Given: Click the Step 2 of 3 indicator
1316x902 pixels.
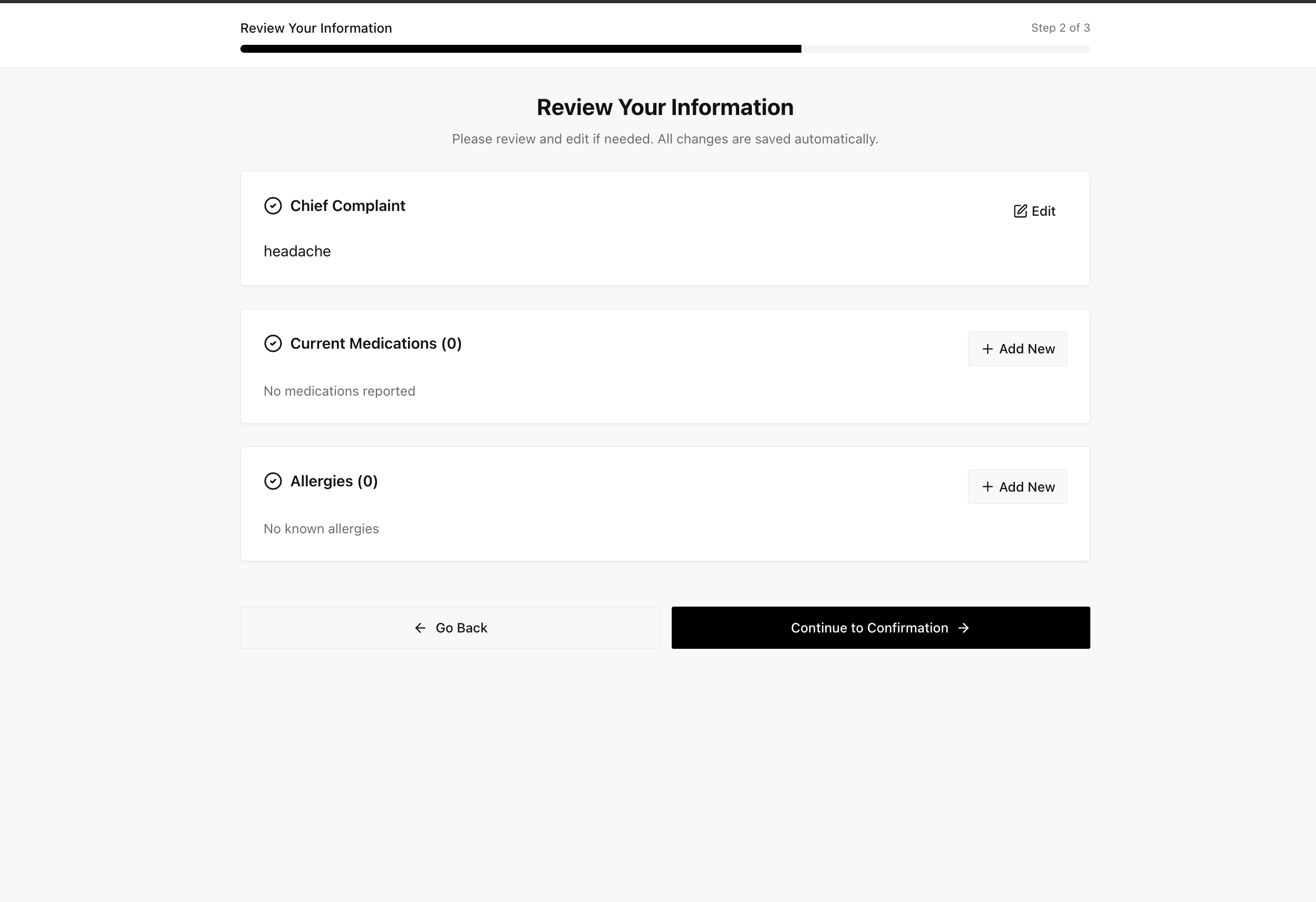Looking at the screenshot, I should pos(1060,27).
